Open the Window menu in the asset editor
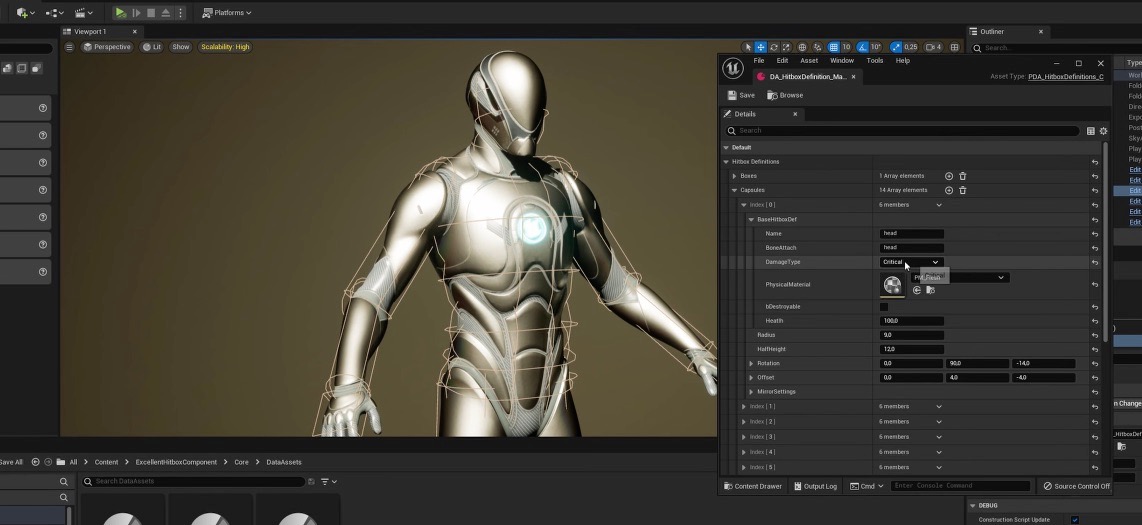This screenshot has width=1142, height=525. pyautogui.click(x=842, y=60)
